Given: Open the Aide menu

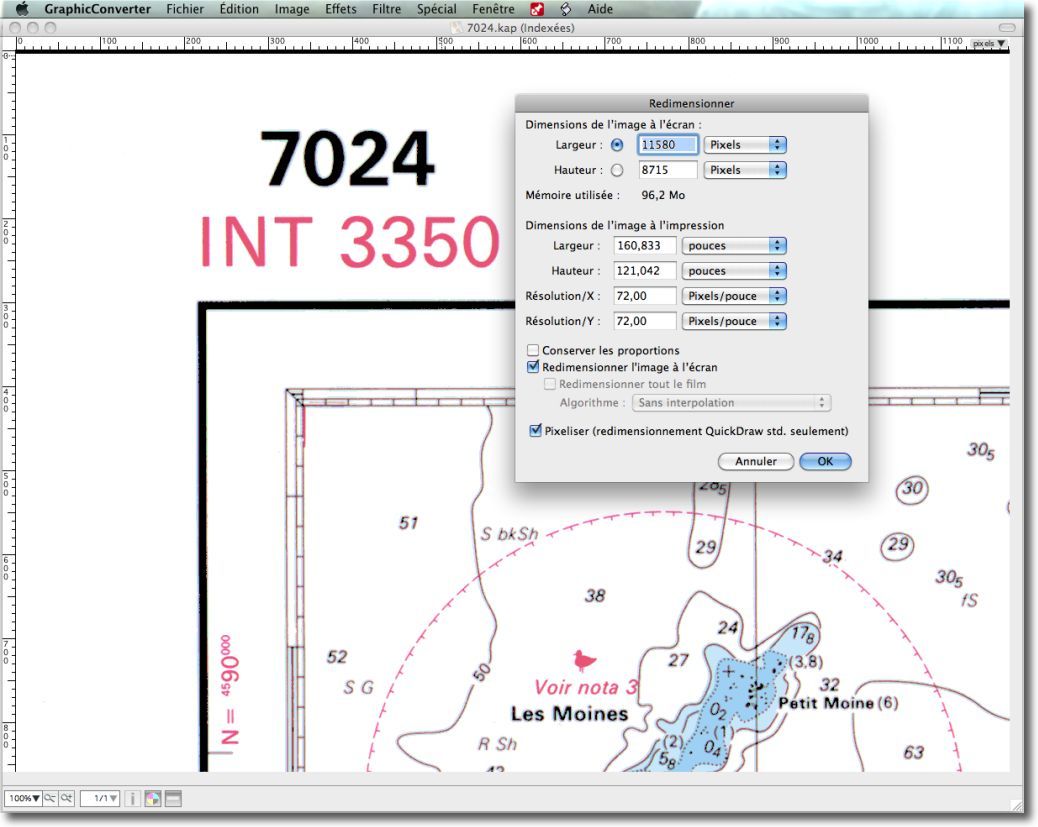Looking at the screenshot, I should point(600,9).
